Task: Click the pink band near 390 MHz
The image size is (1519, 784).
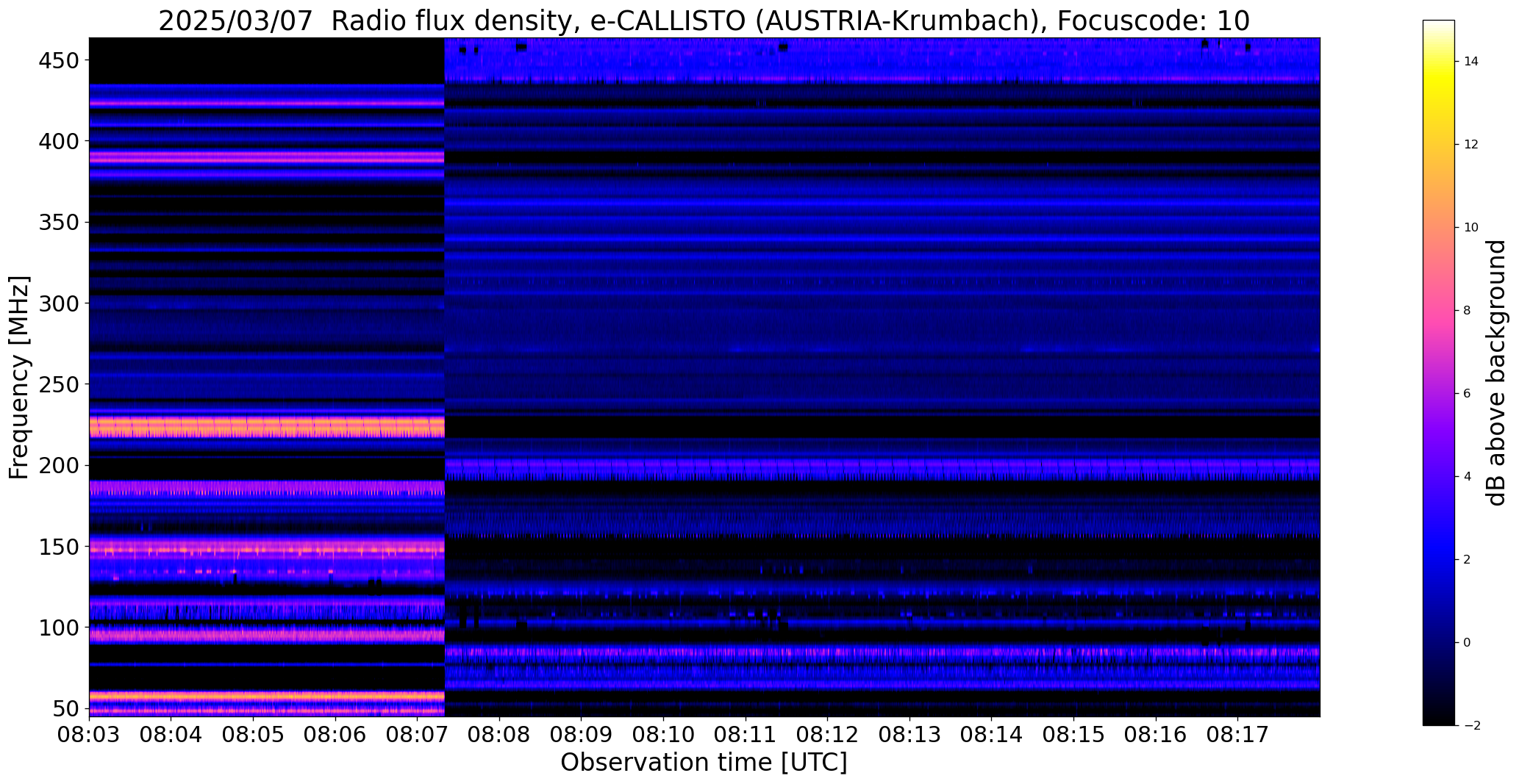Action: (x=267, y=157)
